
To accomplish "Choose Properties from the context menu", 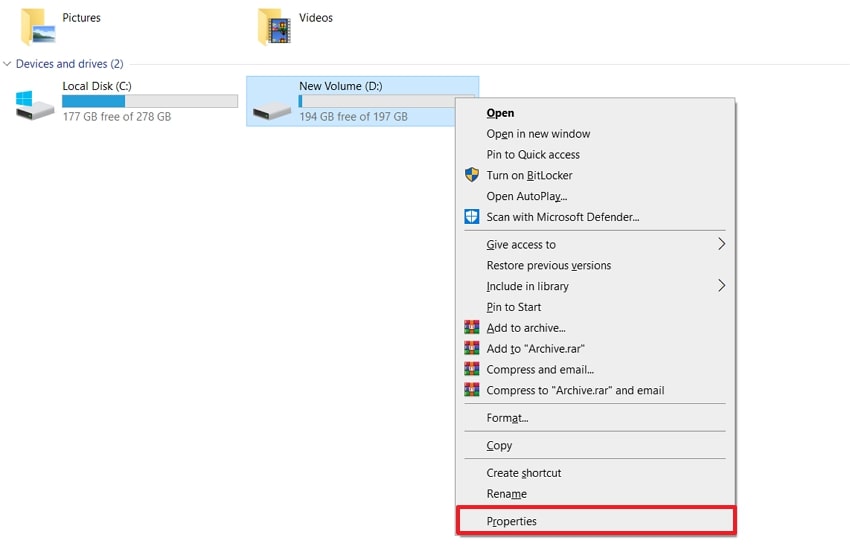I will click(x=512, y=521).
